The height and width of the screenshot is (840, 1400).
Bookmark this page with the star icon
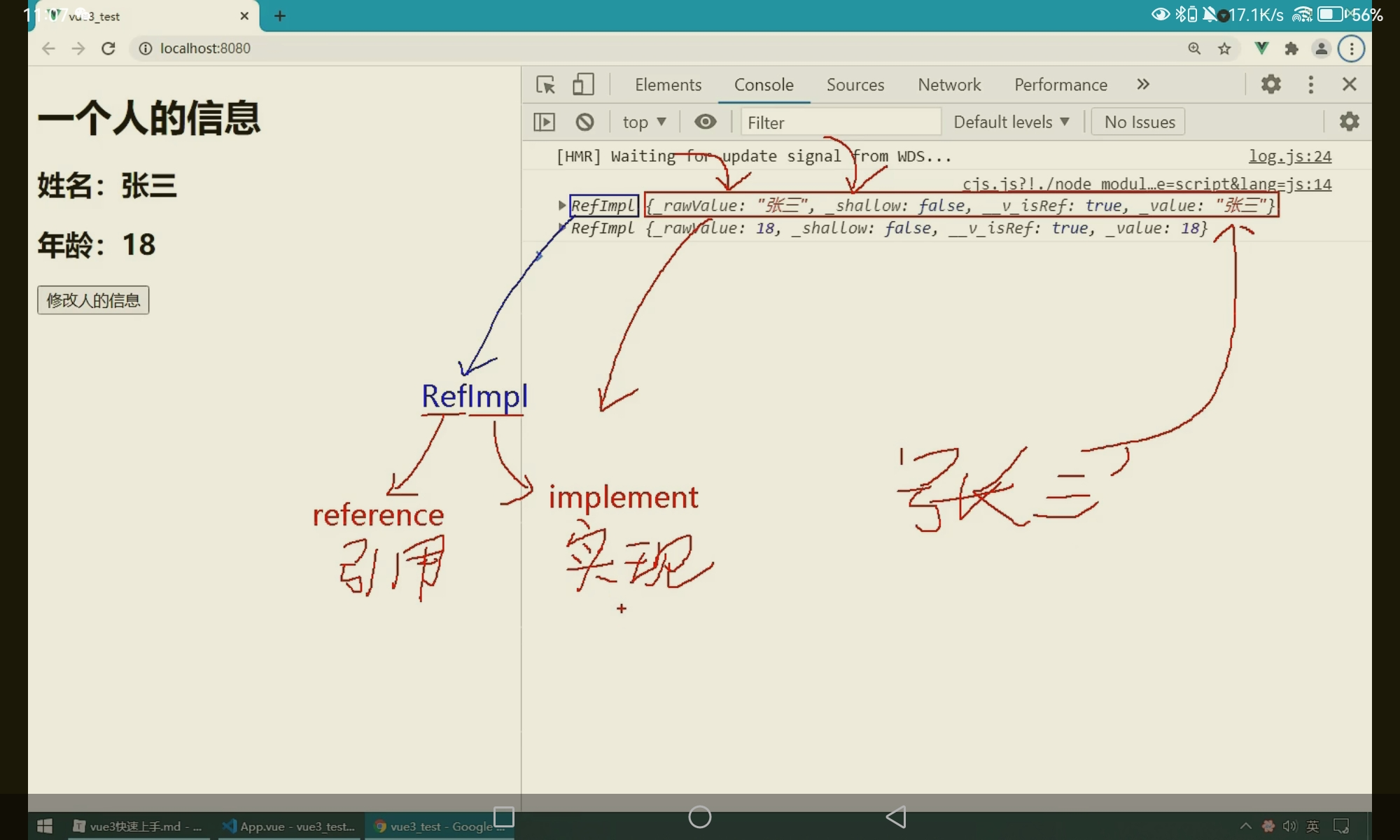pyautogui.click(x=1224, y=48)
